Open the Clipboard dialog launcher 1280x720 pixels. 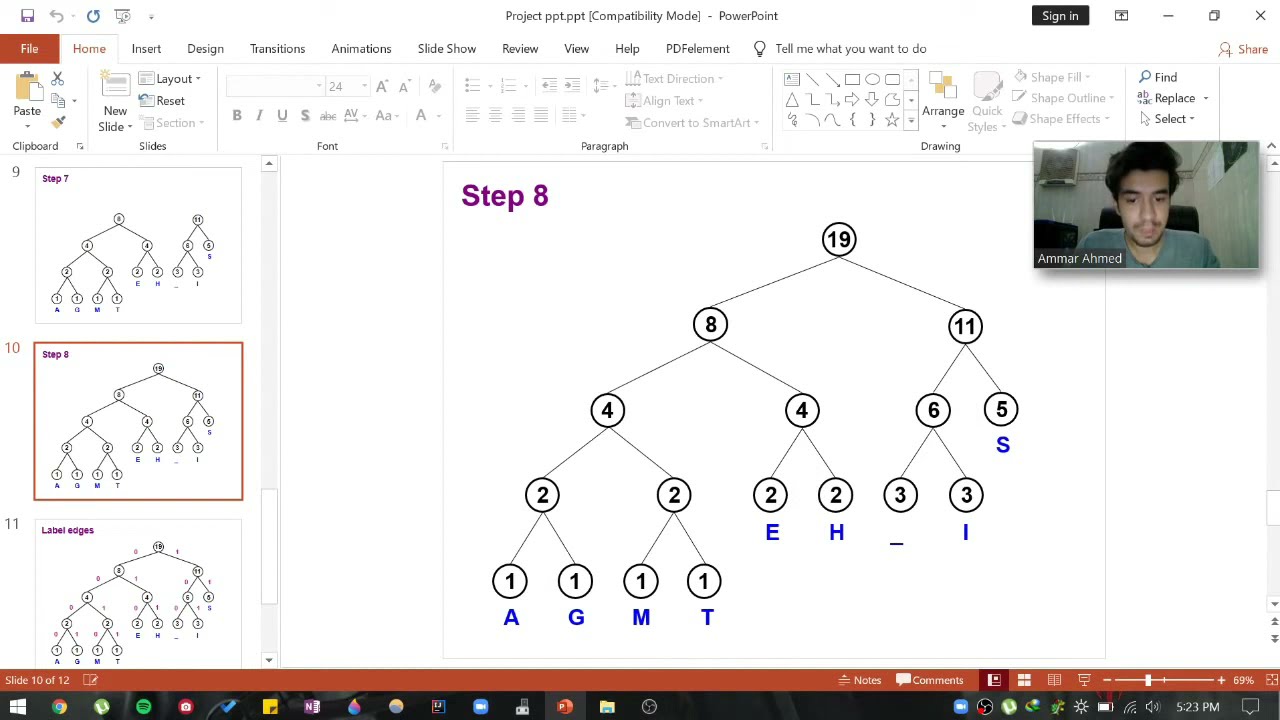coord(80,147)
